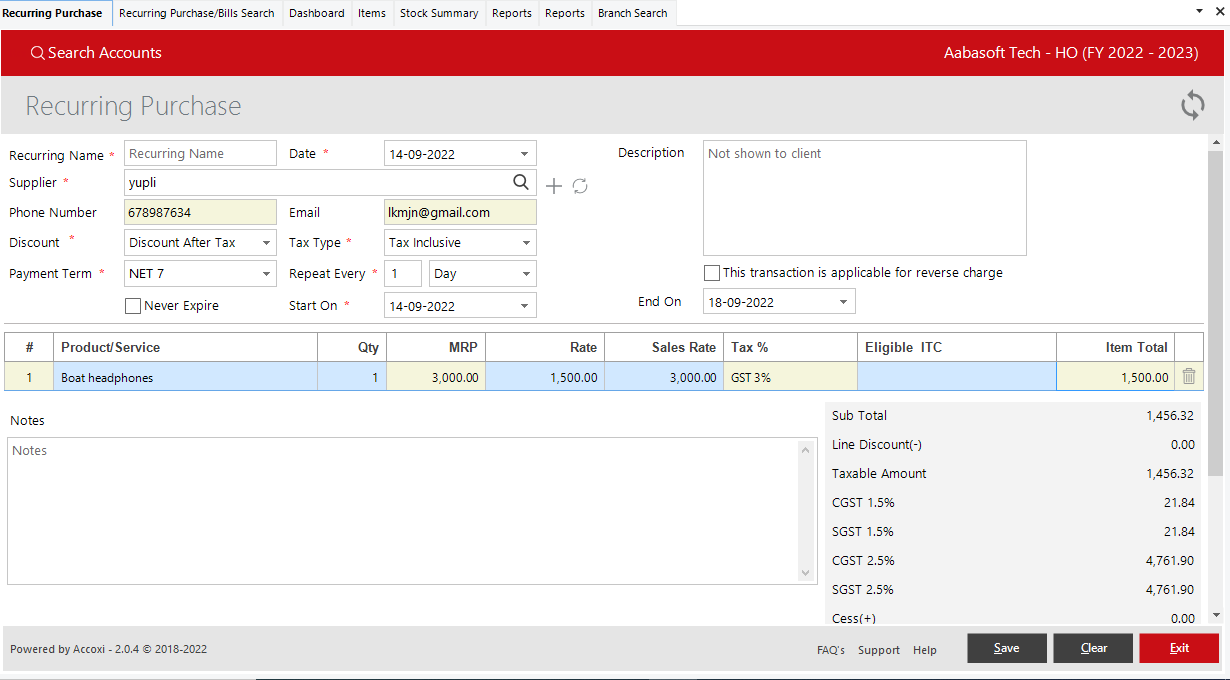The image size is (1230, 680).
Task: Click the Eligible ITC column header
Action: (957, 347)
